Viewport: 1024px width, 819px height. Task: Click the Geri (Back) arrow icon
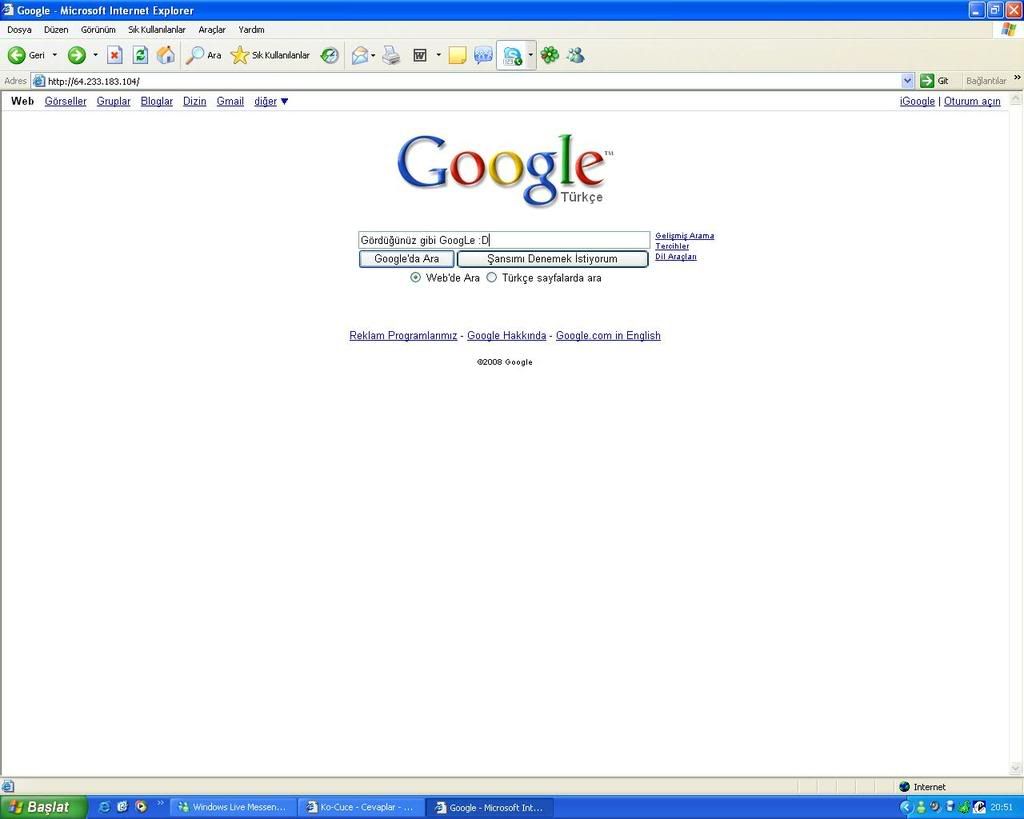[x=17, y=55]
